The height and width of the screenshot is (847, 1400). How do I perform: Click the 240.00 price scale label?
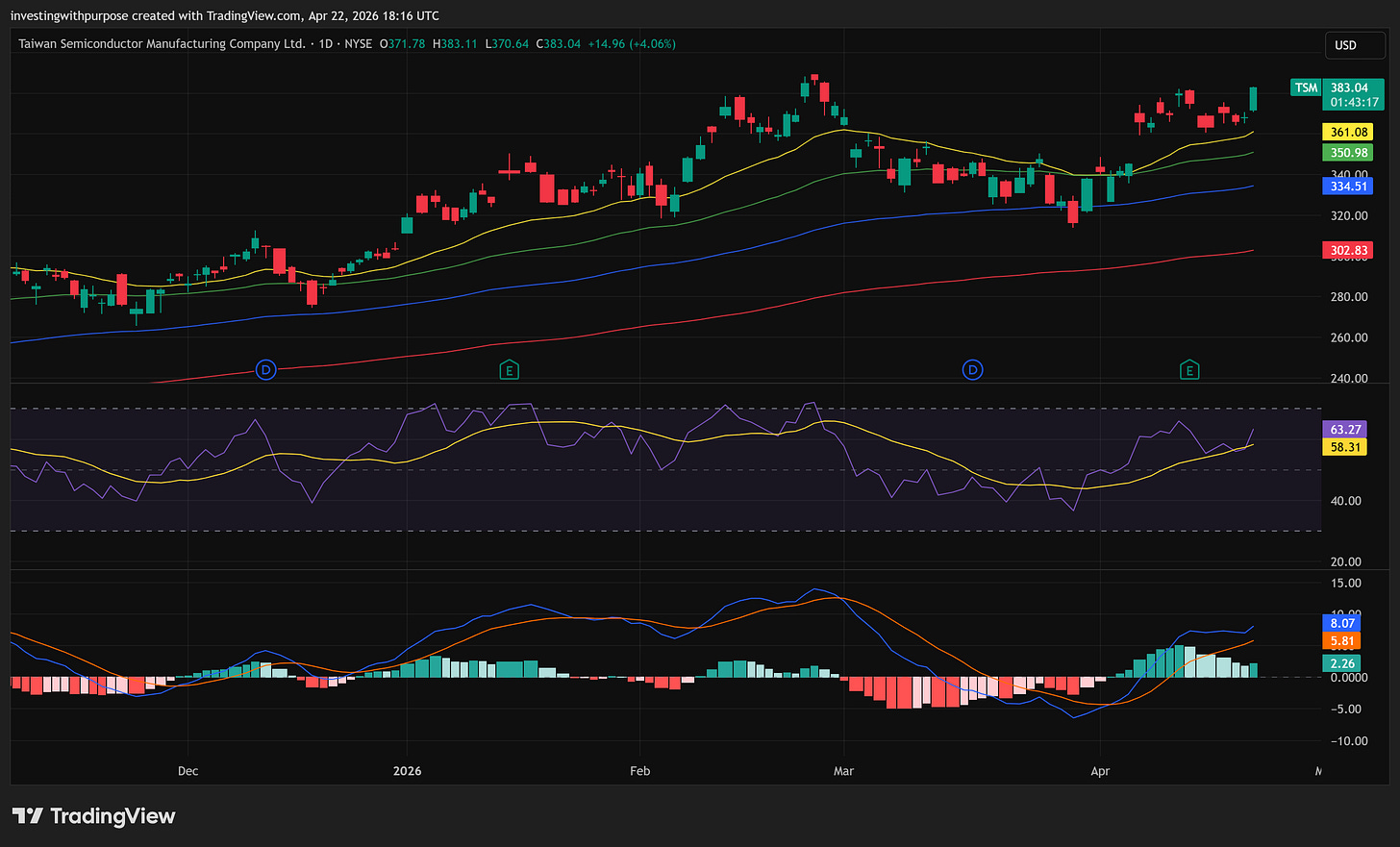[x=1349, y=378]
